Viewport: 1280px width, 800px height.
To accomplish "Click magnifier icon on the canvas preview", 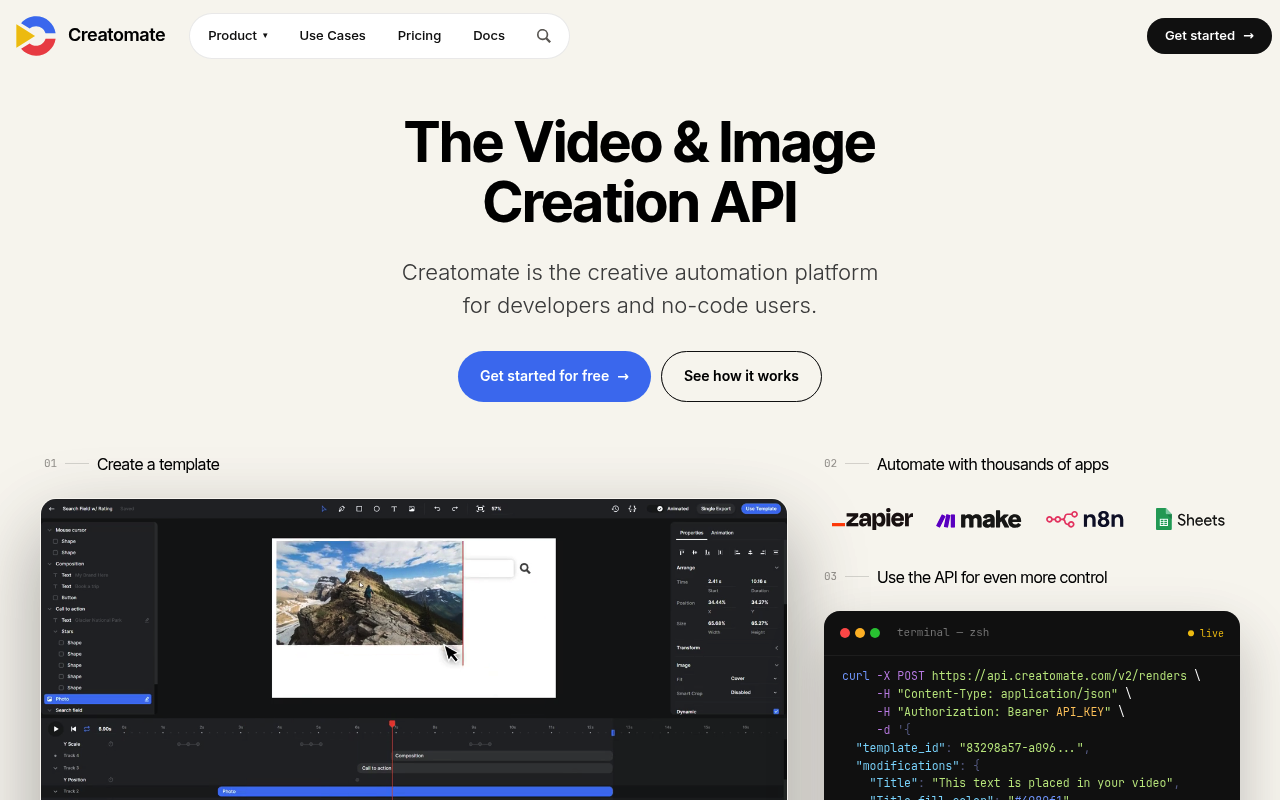I will tap(525, 568).
